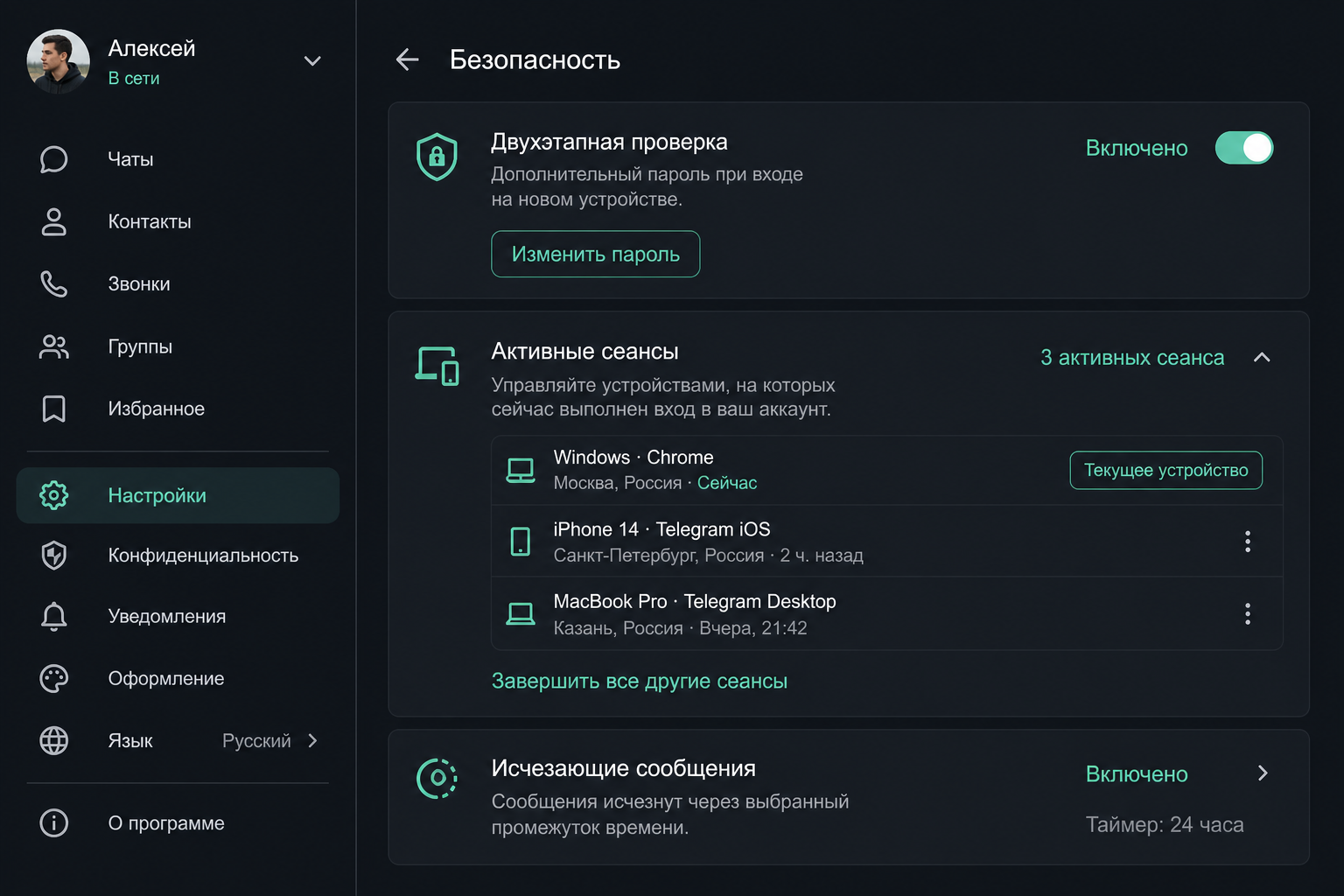The width and height of the screenshot is (1344, 896).
Task: Click the Language globe icon
Action: click(x=54, y=740)
